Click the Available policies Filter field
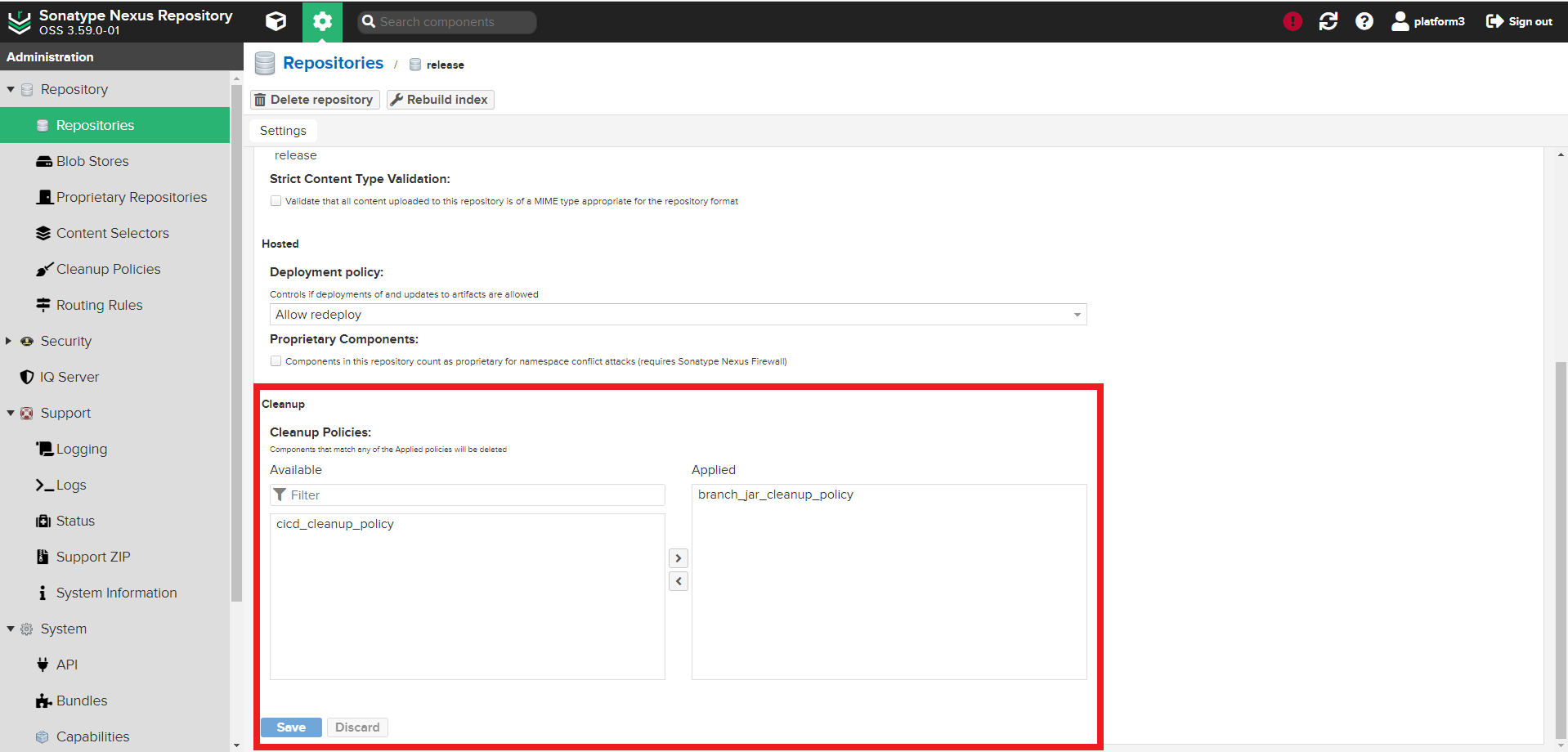Viewport: 1568px width, 752px height. pos(468,495)
